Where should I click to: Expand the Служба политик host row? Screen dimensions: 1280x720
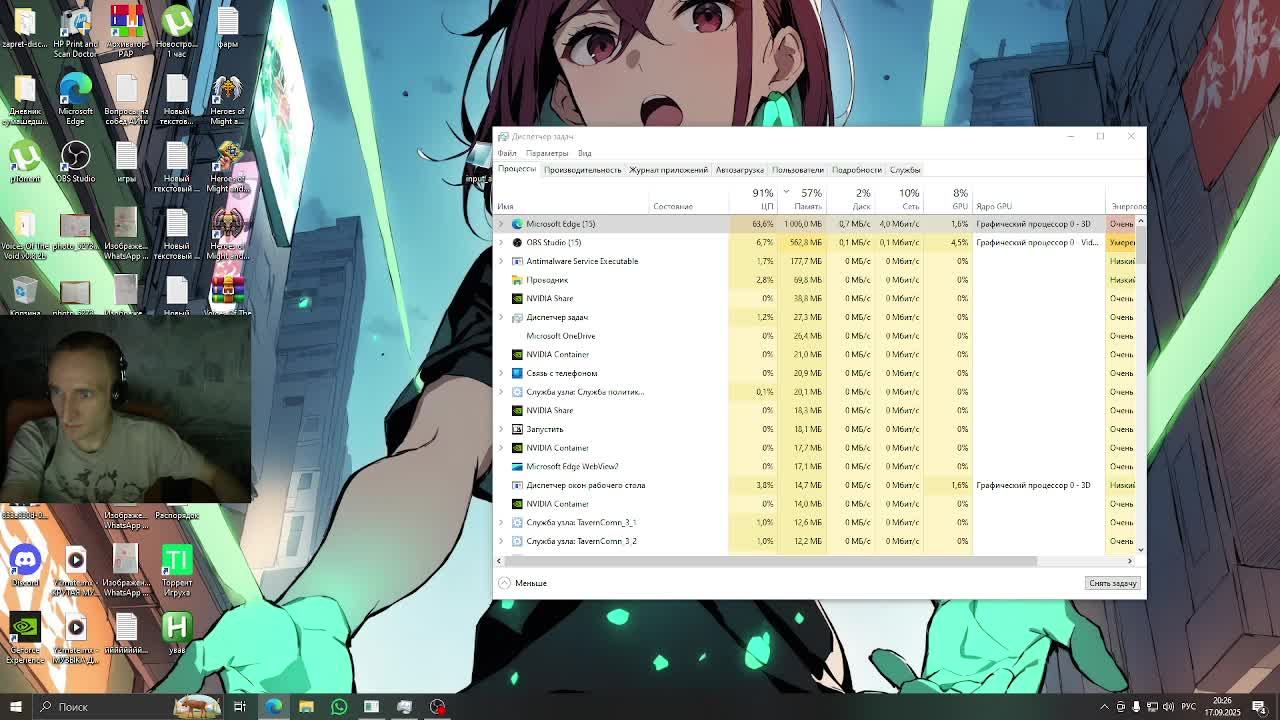(501, 392)
